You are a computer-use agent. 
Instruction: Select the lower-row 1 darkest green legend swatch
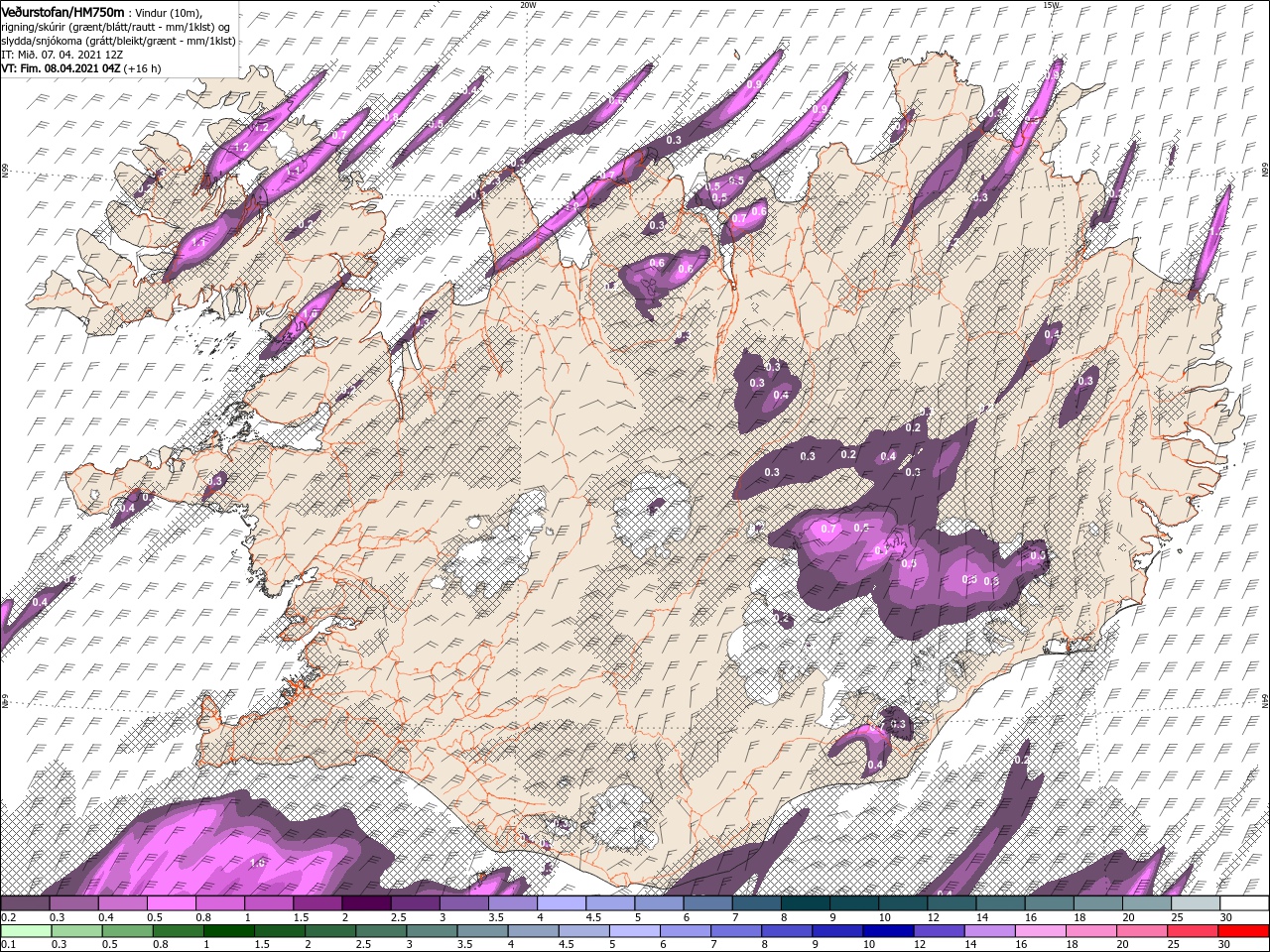[229, 931]
